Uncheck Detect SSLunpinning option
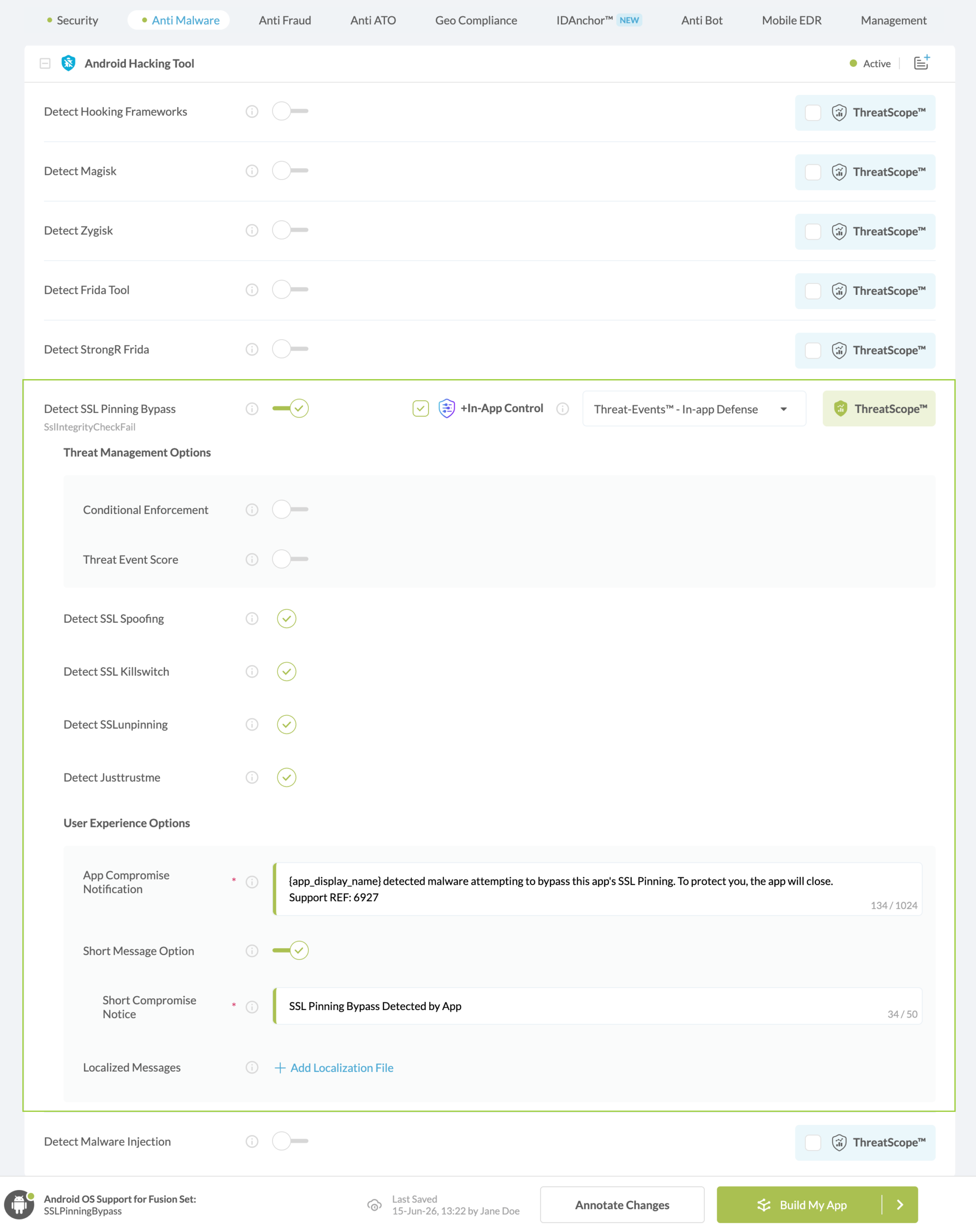Viewport: 976px width, 1232px height. click(287, 724)
